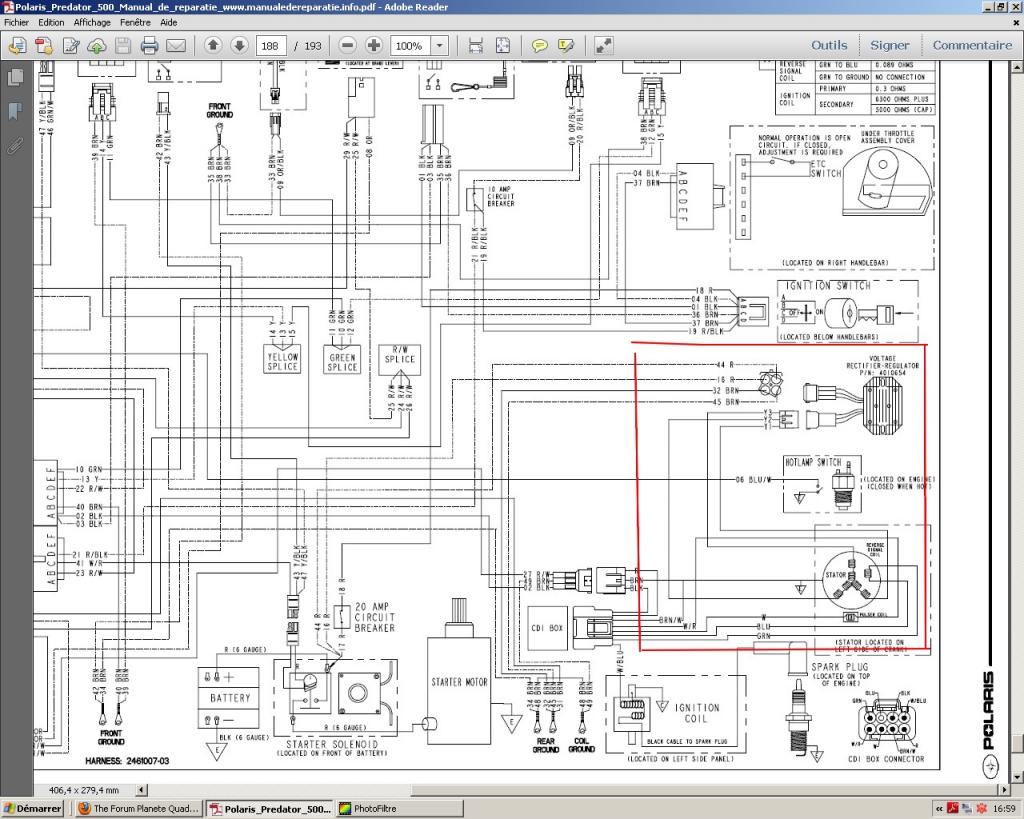Open attachments paperclip panel
The width and height of the screenshot is (1024, 819).
pyautogui.click(x=15, y=146)
